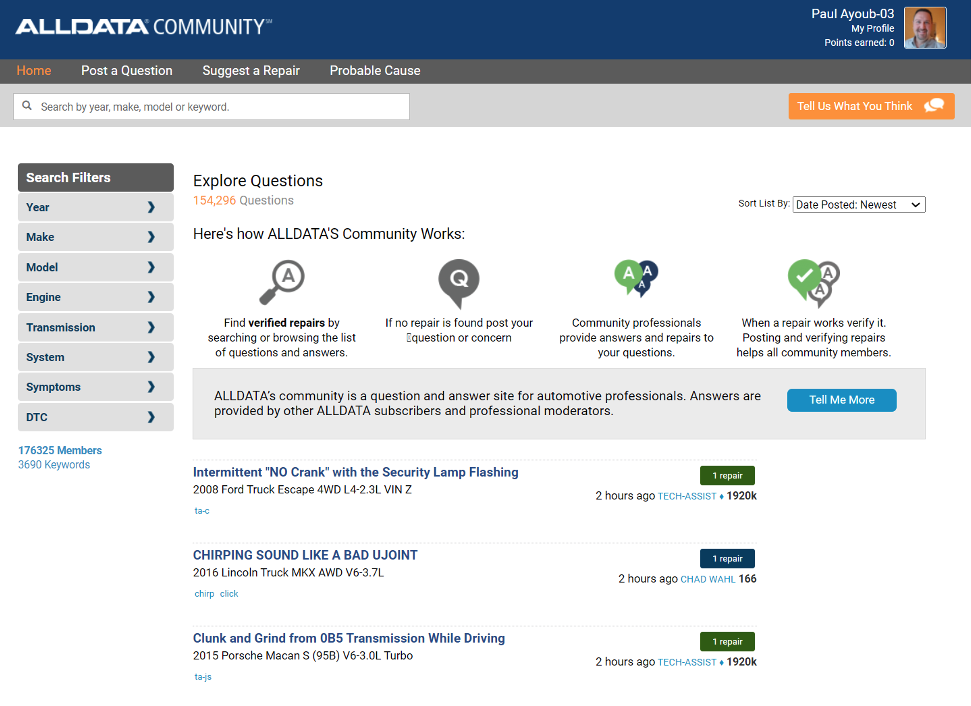Image resolution: width=971 pixels, height=706 pixels.
Task: Click the Tell Us What You Think button
Action: click(871, 106)
